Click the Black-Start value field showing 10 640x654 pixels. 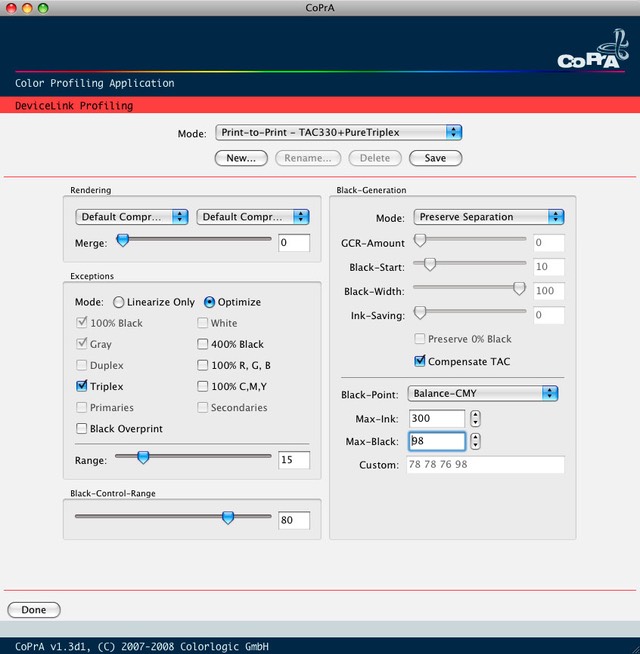click(x=549, y=267)
